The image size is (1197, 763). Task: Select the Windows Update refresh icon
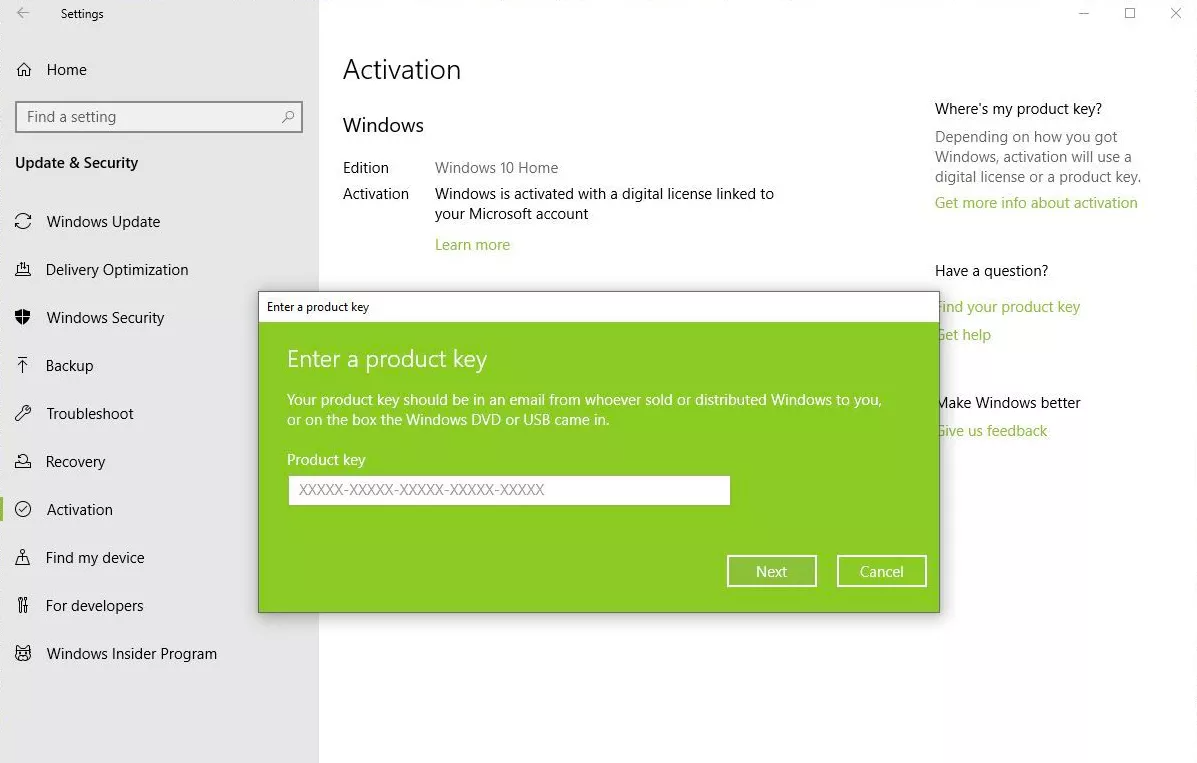[23, 221]
